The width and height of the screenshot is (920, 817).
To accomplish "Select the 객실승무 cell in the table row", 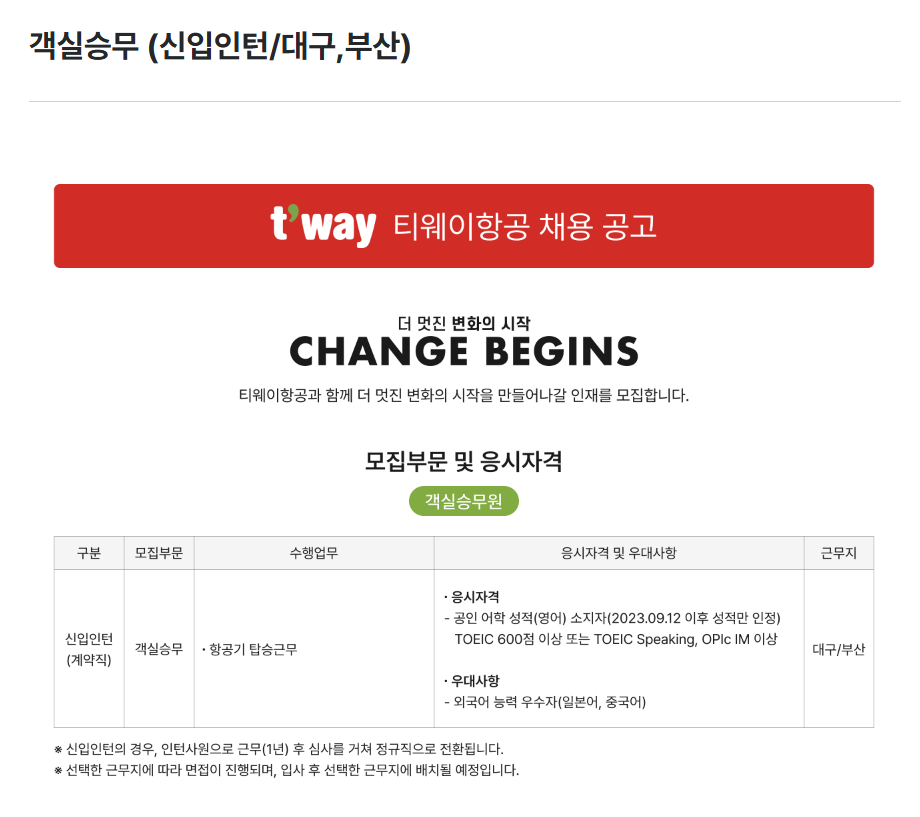I will tap(159, 649).
